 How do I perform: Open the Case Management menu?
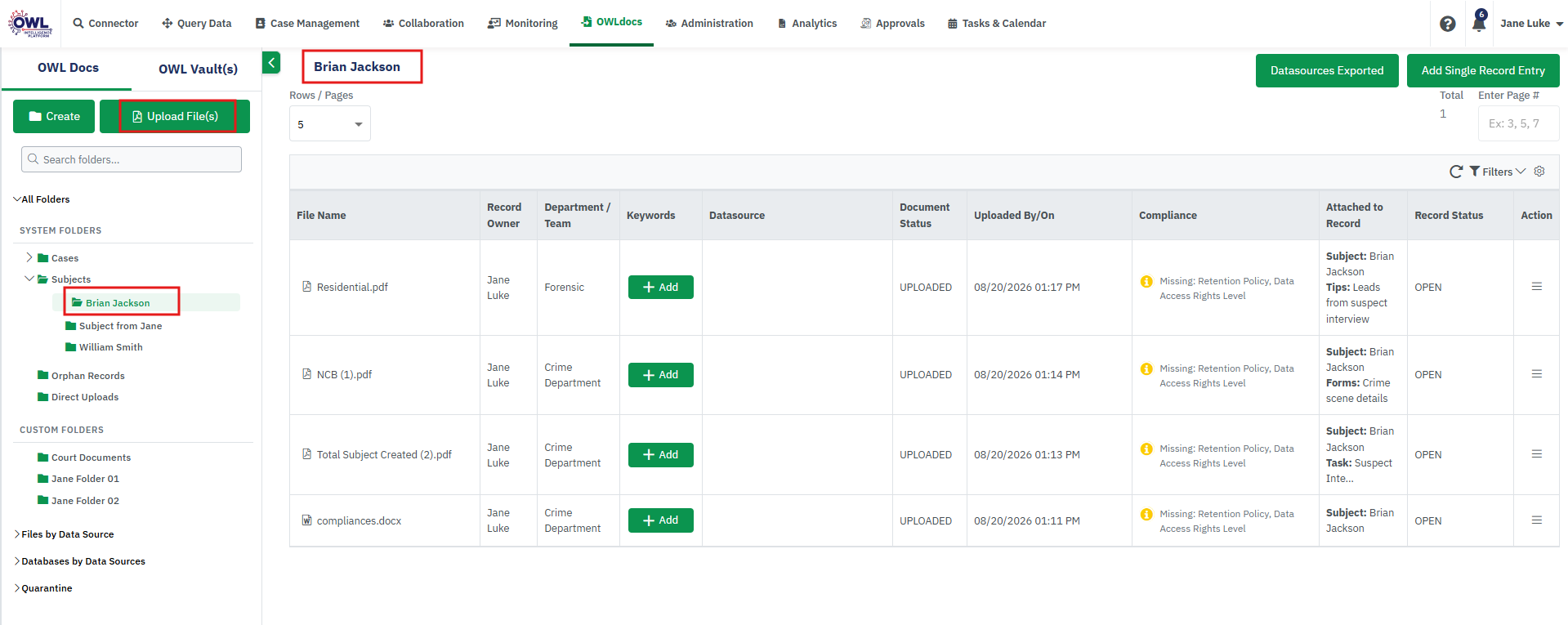pos(307,24)
